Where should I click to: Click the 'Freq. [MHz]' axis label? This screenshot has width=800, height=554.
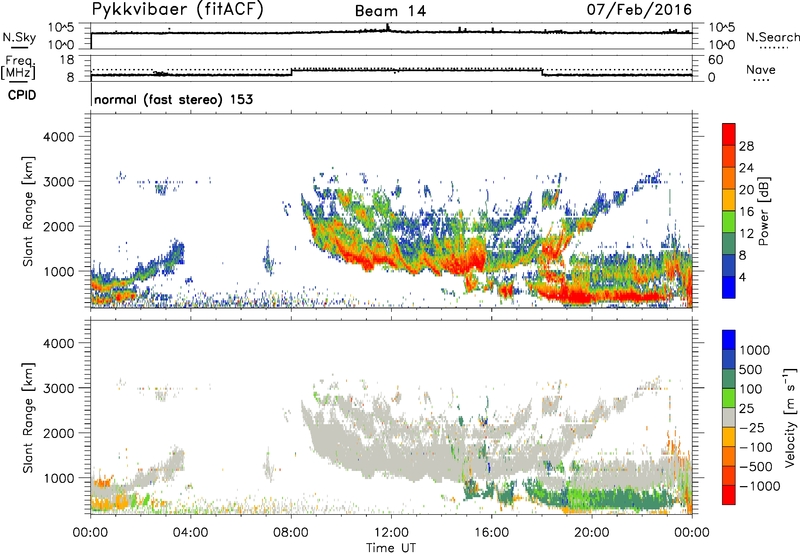pyautogui.click(x=19, y=68)
